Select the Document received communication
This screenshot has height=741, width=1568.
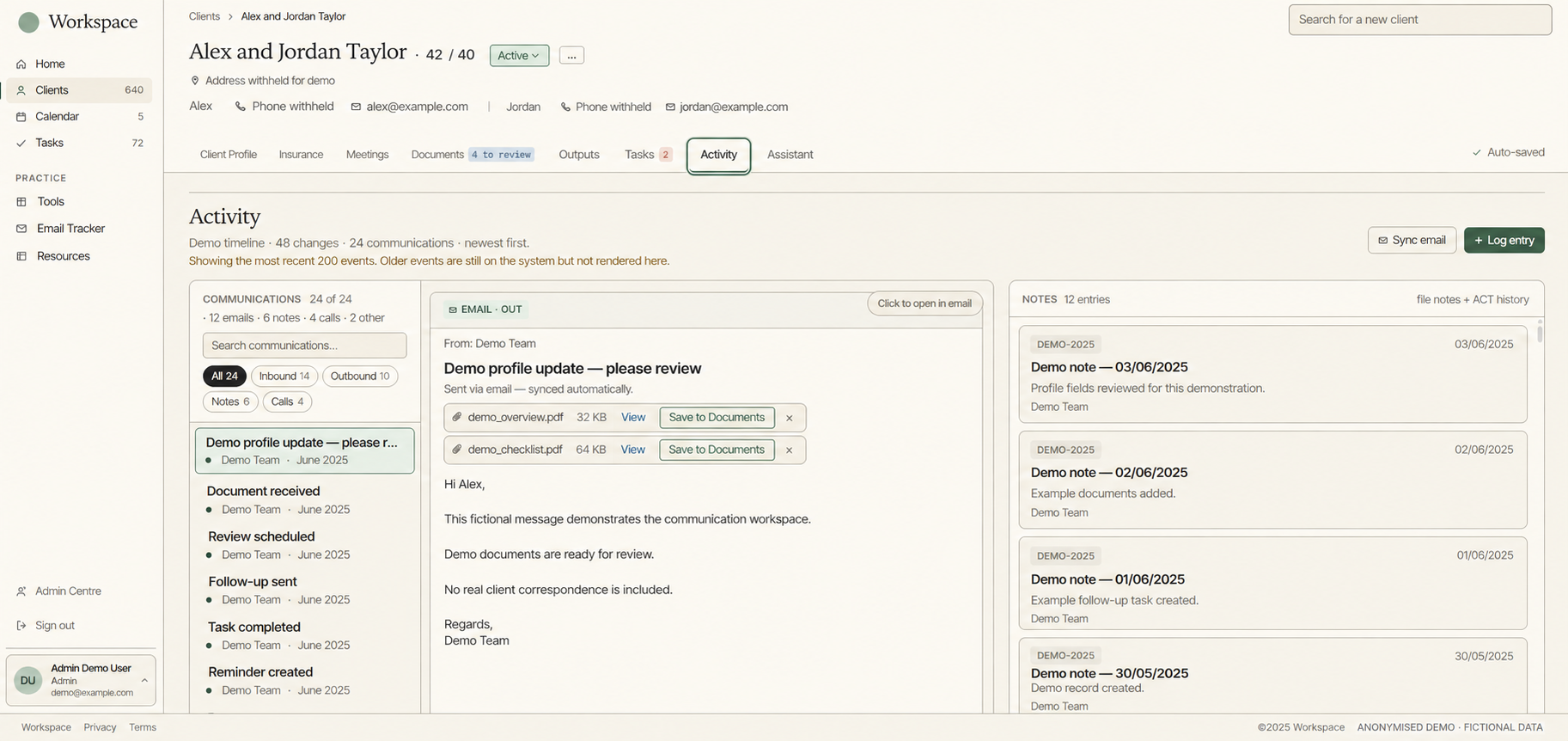[x=304, y=499]
